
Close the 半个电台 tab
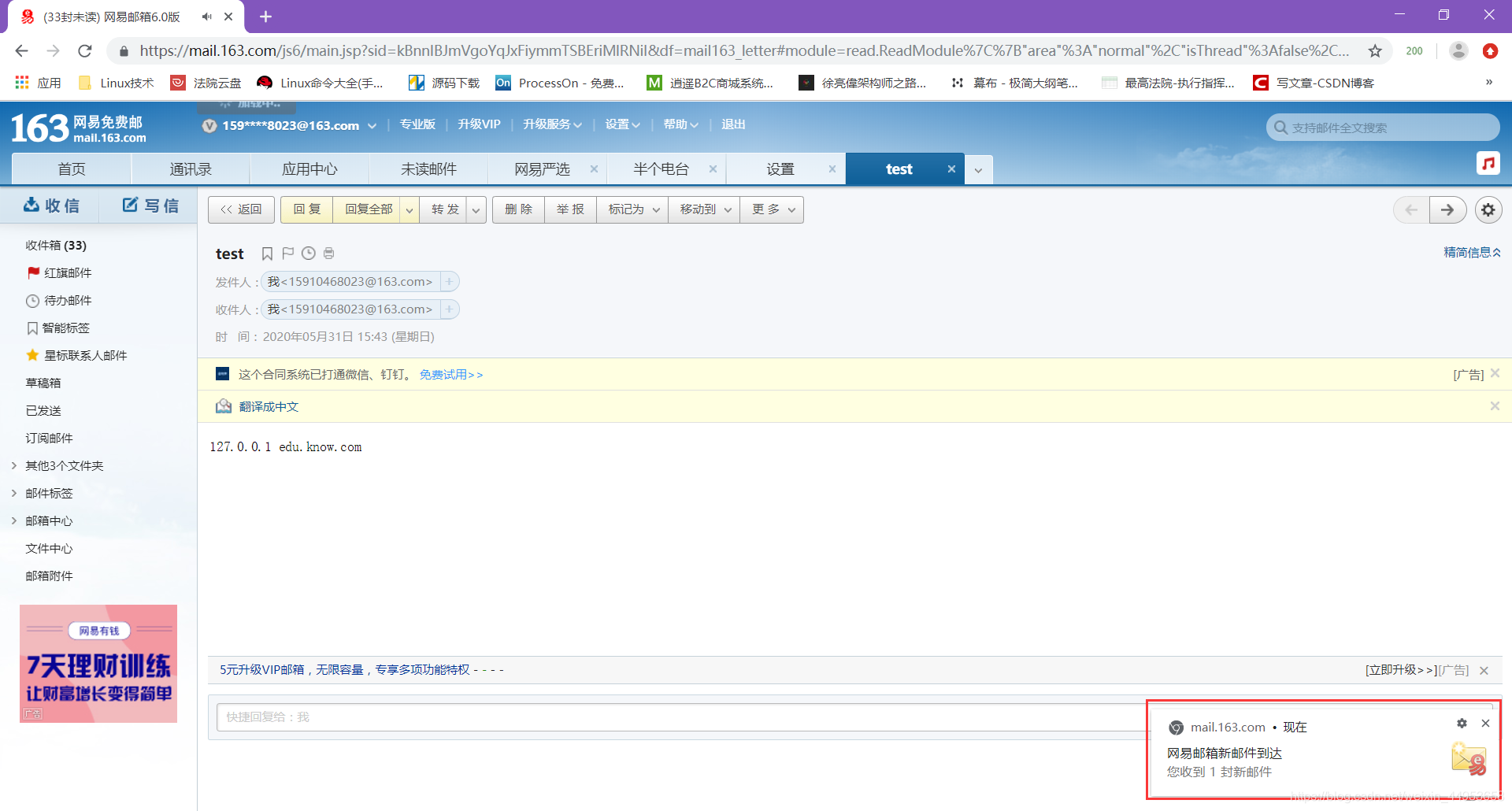coord(713,168)
